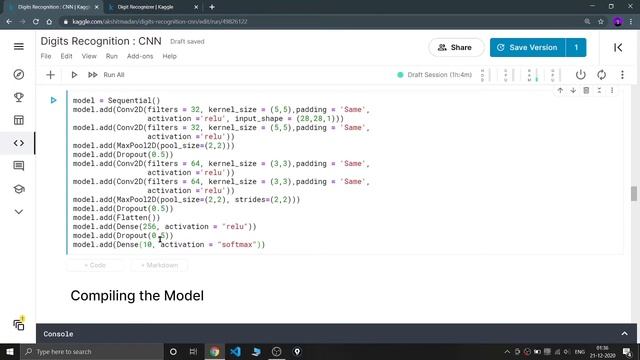
Task: Click Save Version button
Action: tap(527, 47)
